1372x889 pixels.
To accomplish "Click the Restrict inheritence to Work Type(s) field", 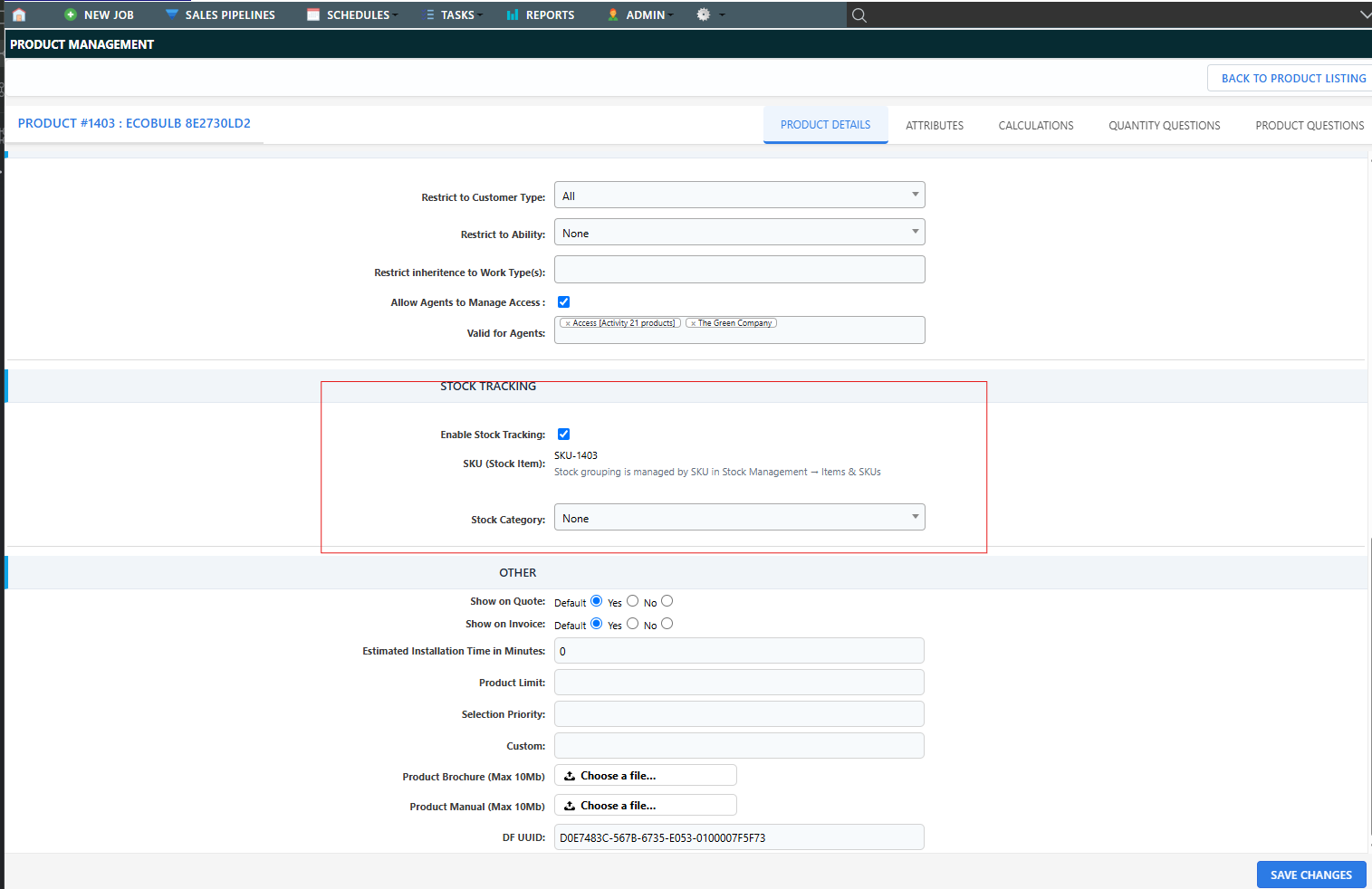I will [739, 270].
